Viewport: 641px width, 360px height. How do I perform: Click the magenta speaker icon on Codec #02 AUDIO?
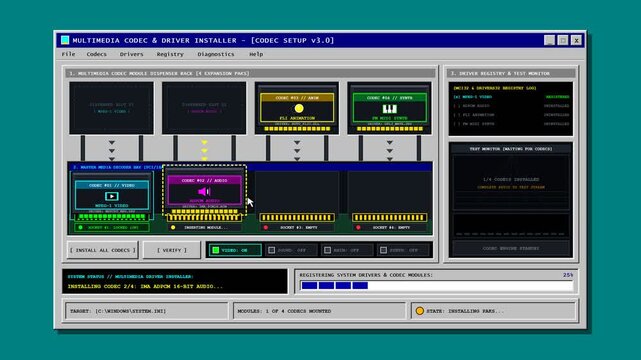(x=204, y=192)
